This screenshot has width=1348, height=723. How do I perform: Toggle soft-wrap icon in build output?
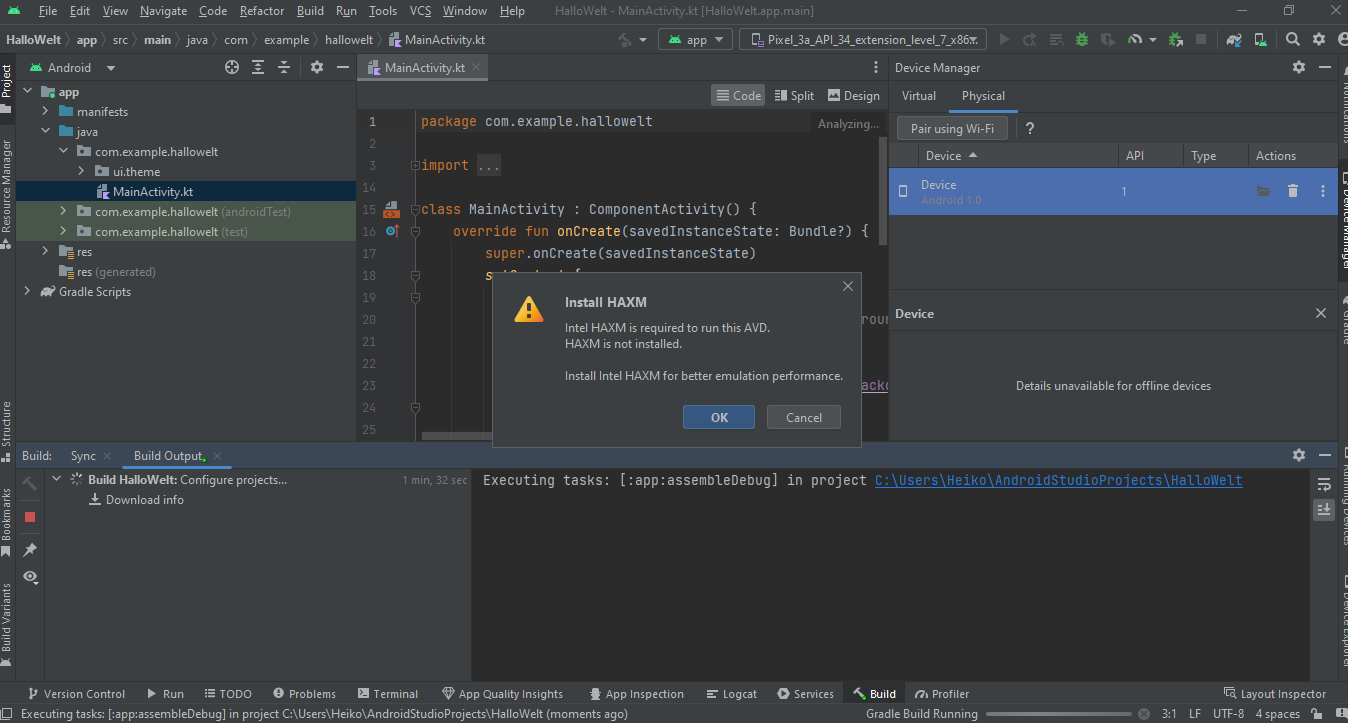coord(1324,484)
